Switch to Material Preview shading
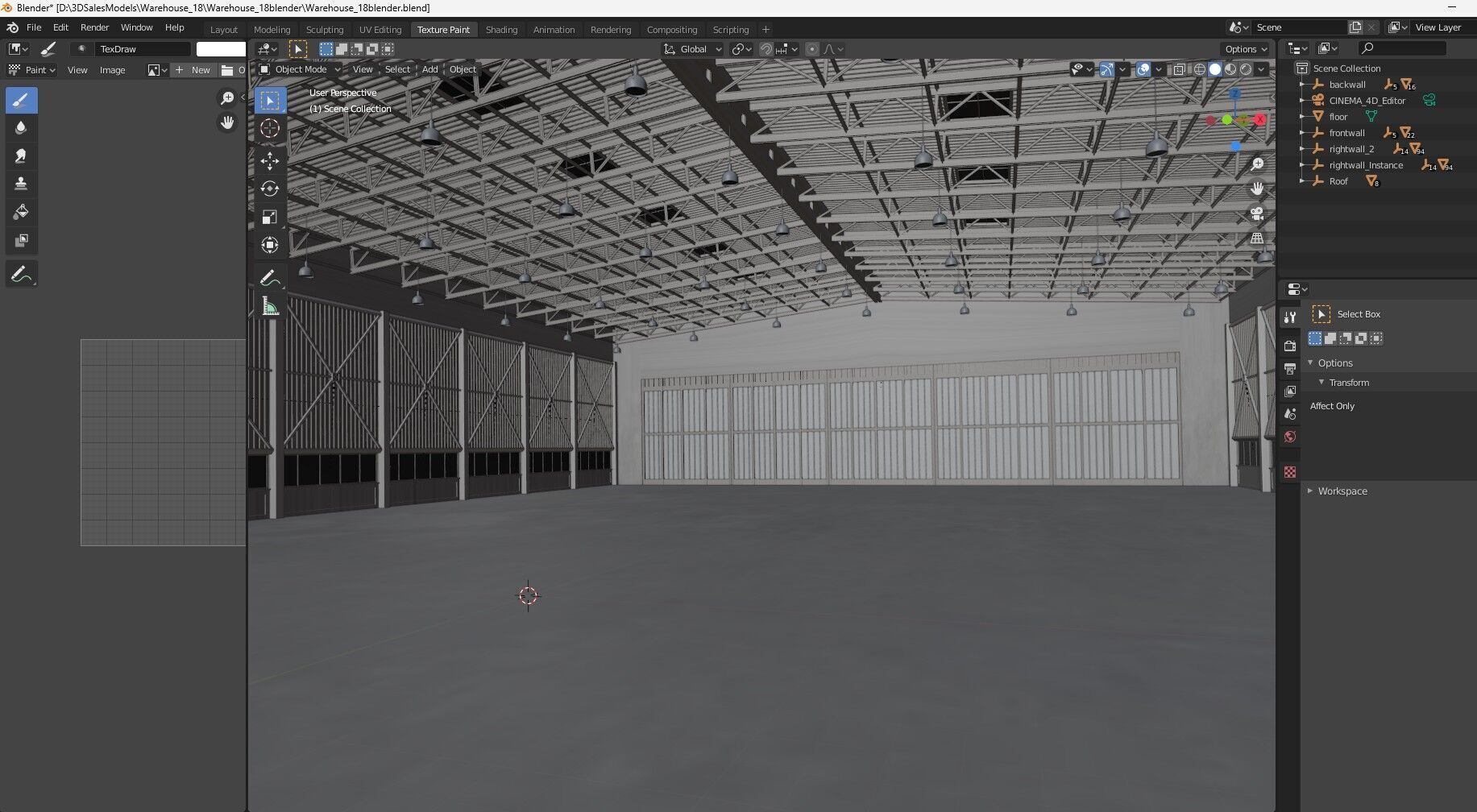The width and height of the screenshot is (1477, 812). 1230,69
